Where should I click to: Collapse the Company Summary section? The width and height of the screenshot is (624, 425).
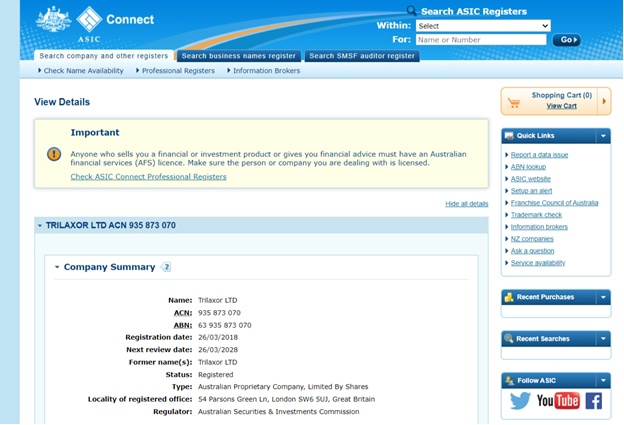point(57,267)
